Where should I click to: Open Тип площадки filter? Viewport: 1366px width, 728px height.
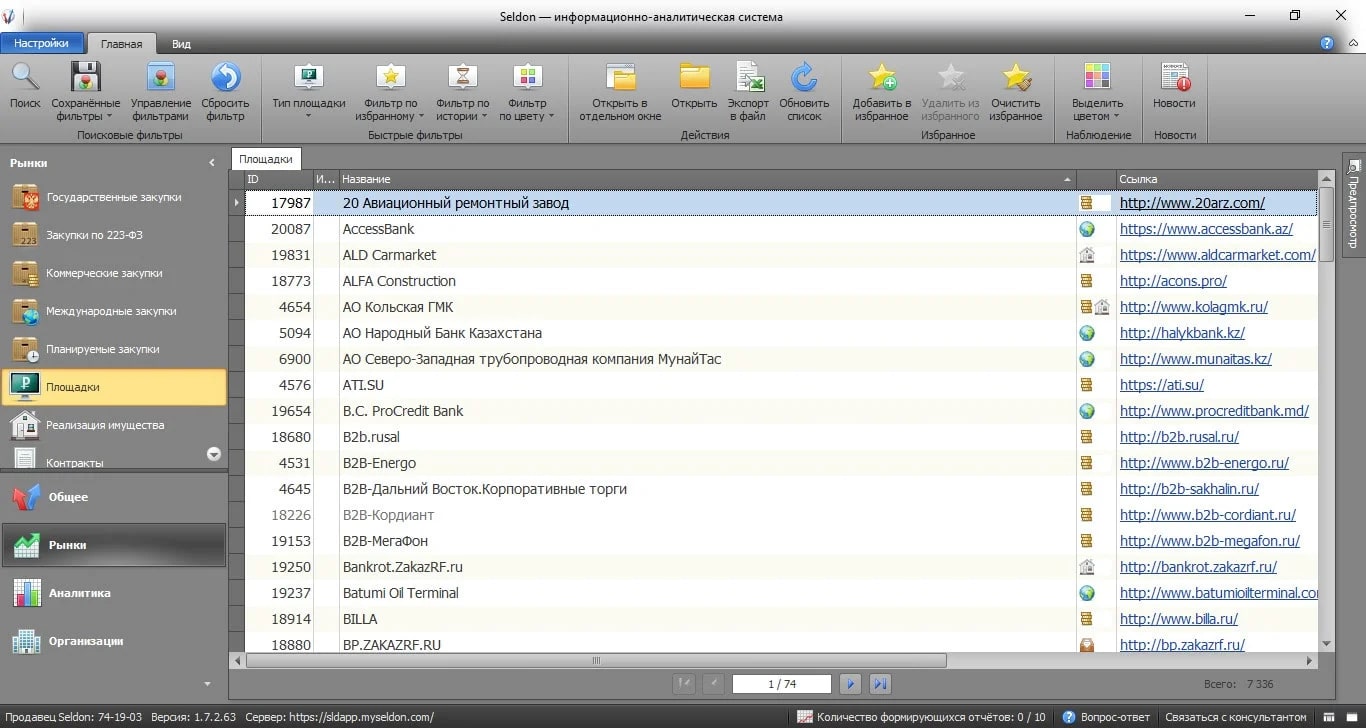click(x=309, y=91)
